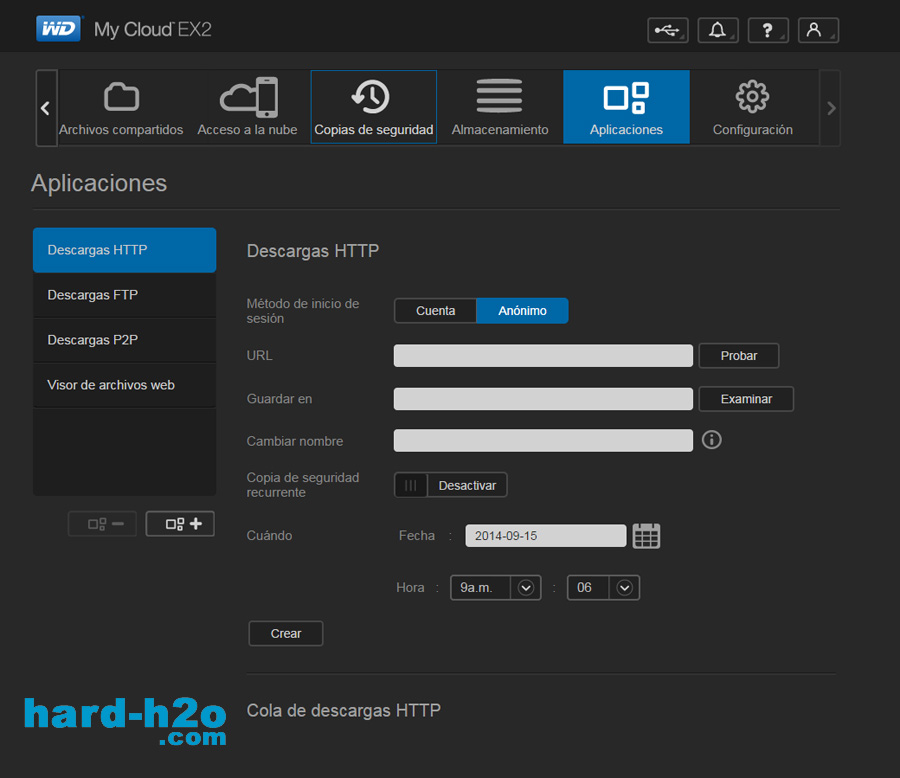Select Descargas HTTP in sidebar
The width and height of the screenshot is (900, 778).
tap(125, 250)
